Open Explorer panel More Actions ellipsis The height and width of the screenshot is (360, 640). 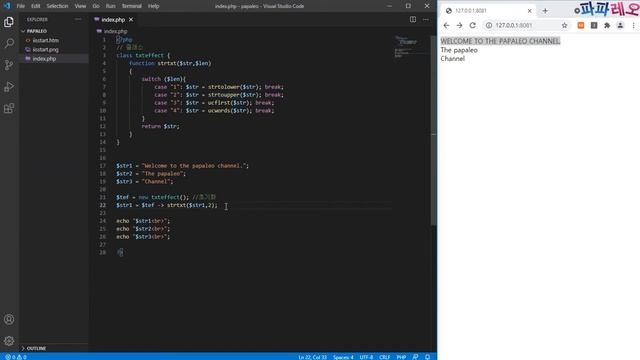78,19
